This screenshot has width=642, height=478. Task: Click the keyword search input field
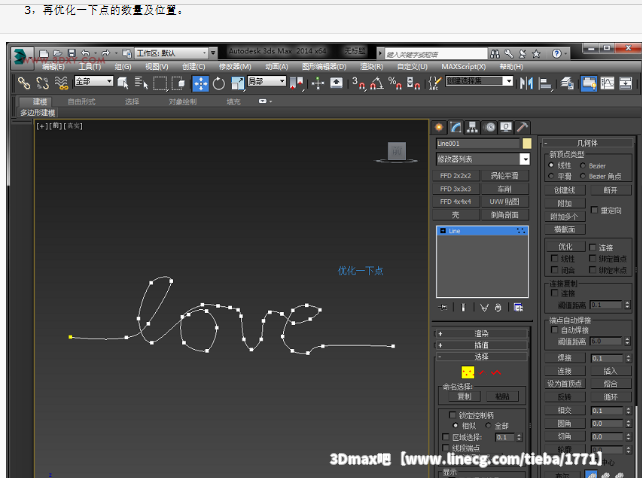tap(436, 54)
